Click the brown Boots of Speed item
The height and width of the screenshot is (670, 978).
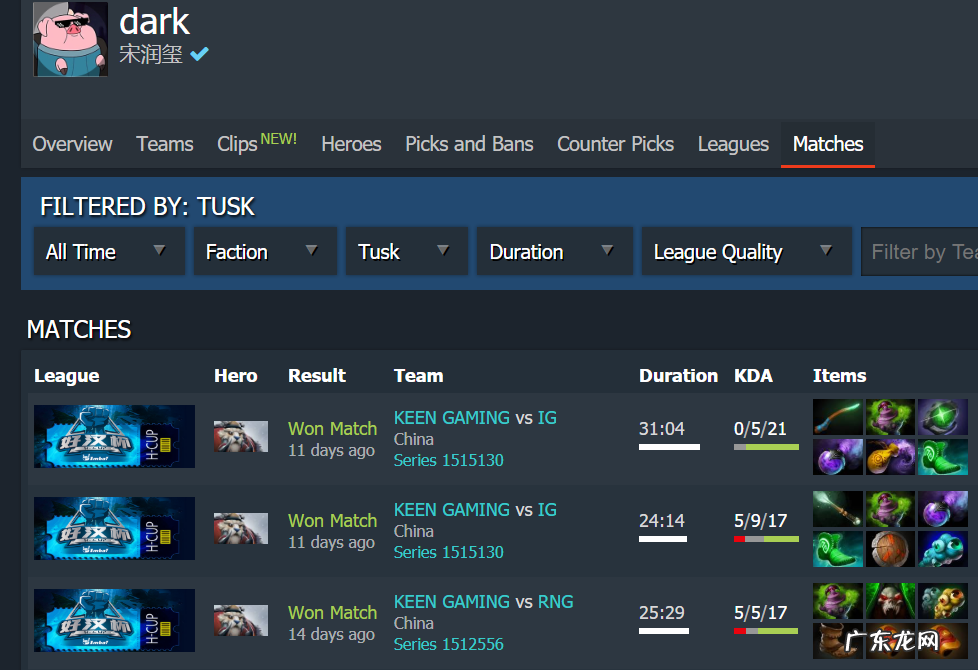(838, 641)
